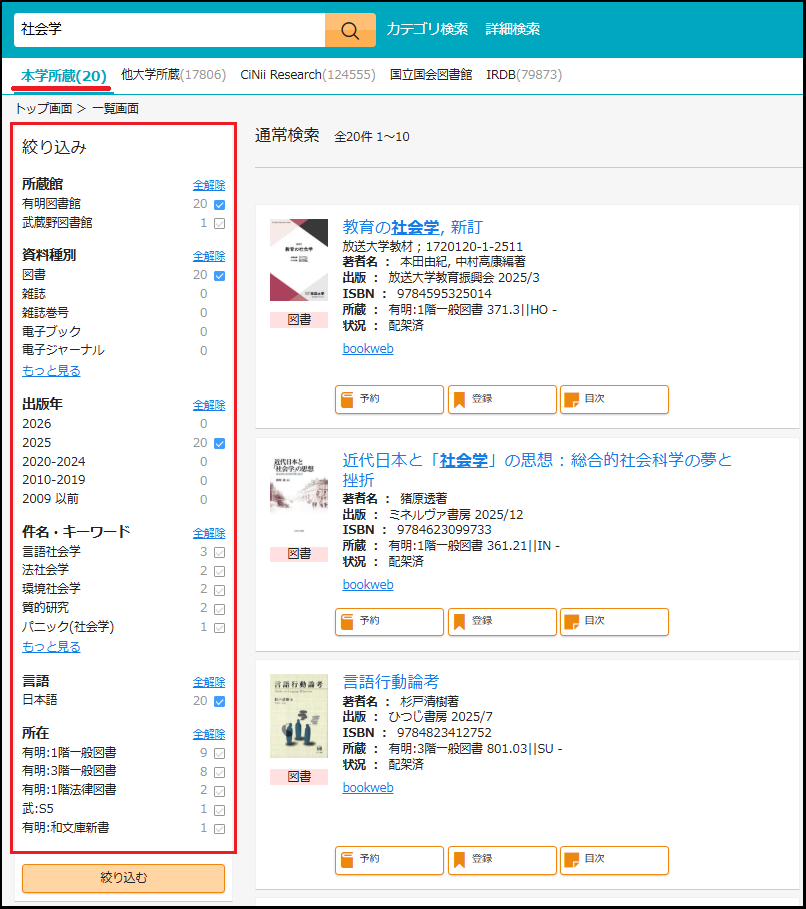This screenshot has height=909, width=806.
Task: Click the 絞り込む button
Action: tap(124, 878)
